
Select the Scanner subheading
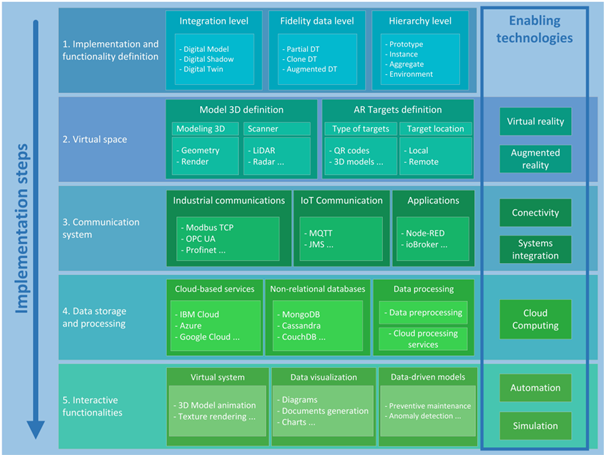point(277,129)
